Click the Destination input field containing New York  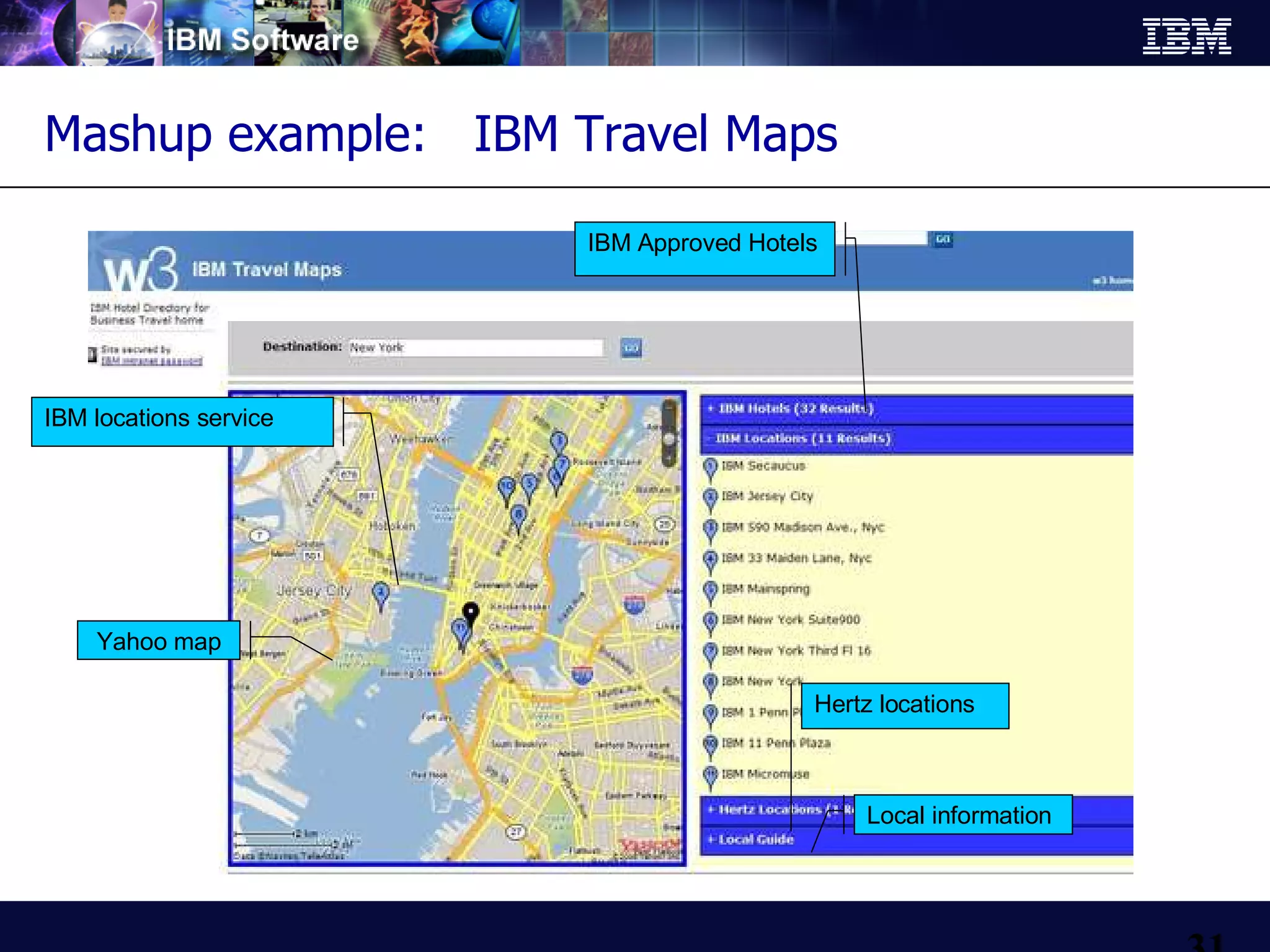click(476, 347)
